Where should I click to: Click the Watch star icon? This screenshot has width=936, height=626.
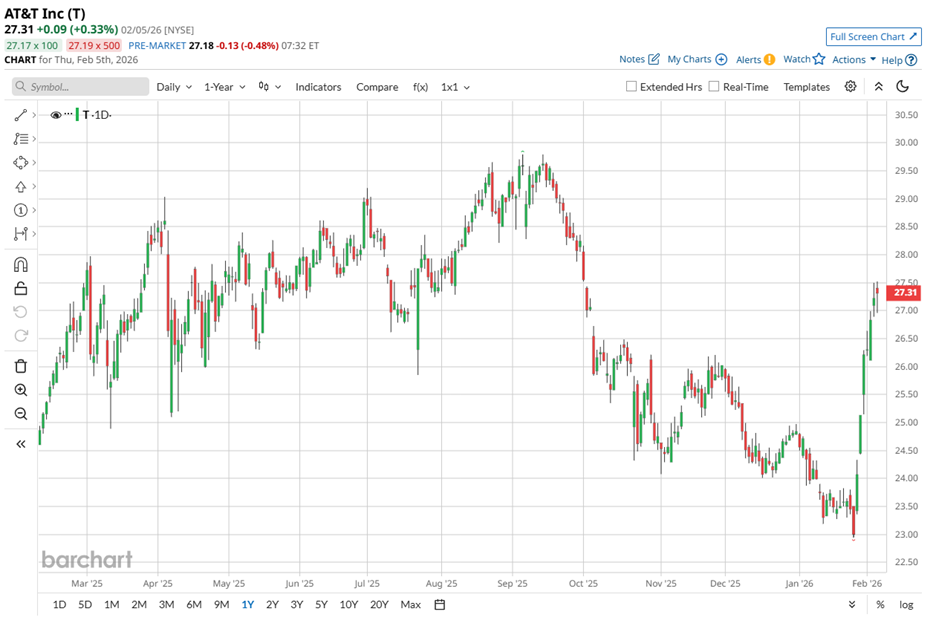tap(819, 59)
